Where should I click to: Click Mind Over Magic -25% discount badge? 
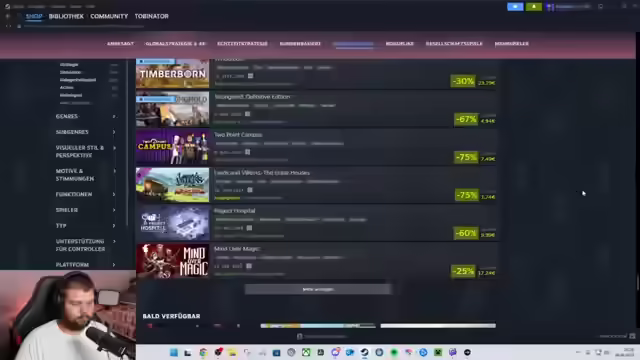click(463, 271)
